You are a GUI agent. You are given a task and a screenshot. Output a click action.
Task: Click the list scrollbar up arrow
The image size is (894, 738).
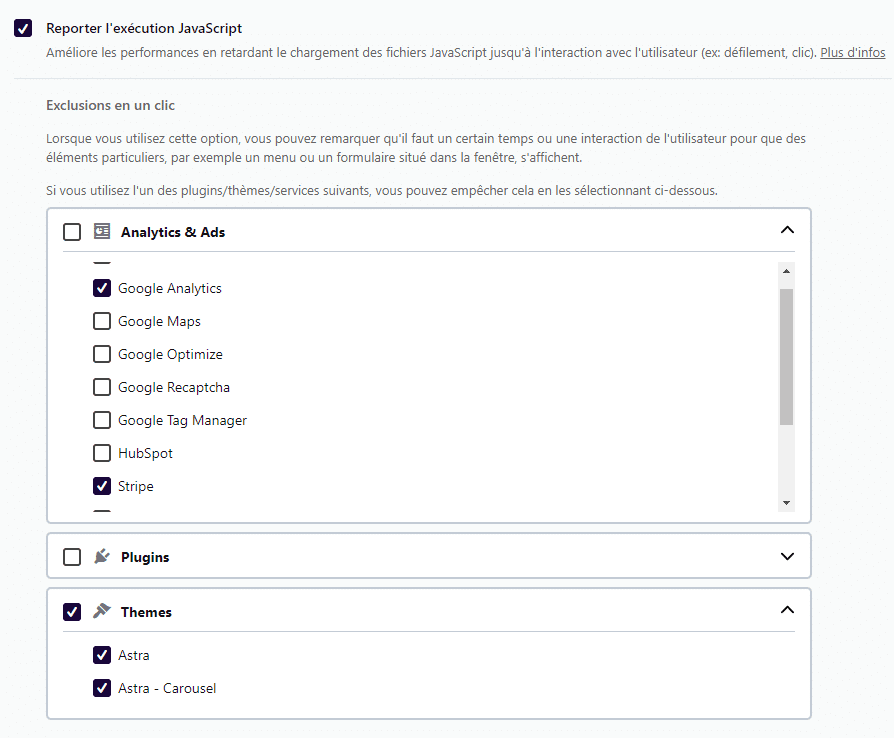click(x=786, y=271)
